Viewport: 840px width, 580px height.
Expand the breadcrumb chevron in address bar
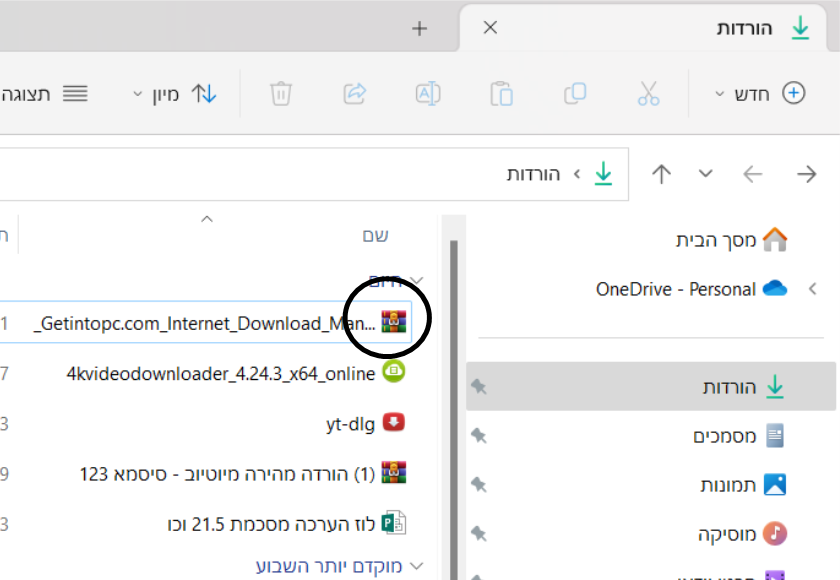(x=577, y=174)
